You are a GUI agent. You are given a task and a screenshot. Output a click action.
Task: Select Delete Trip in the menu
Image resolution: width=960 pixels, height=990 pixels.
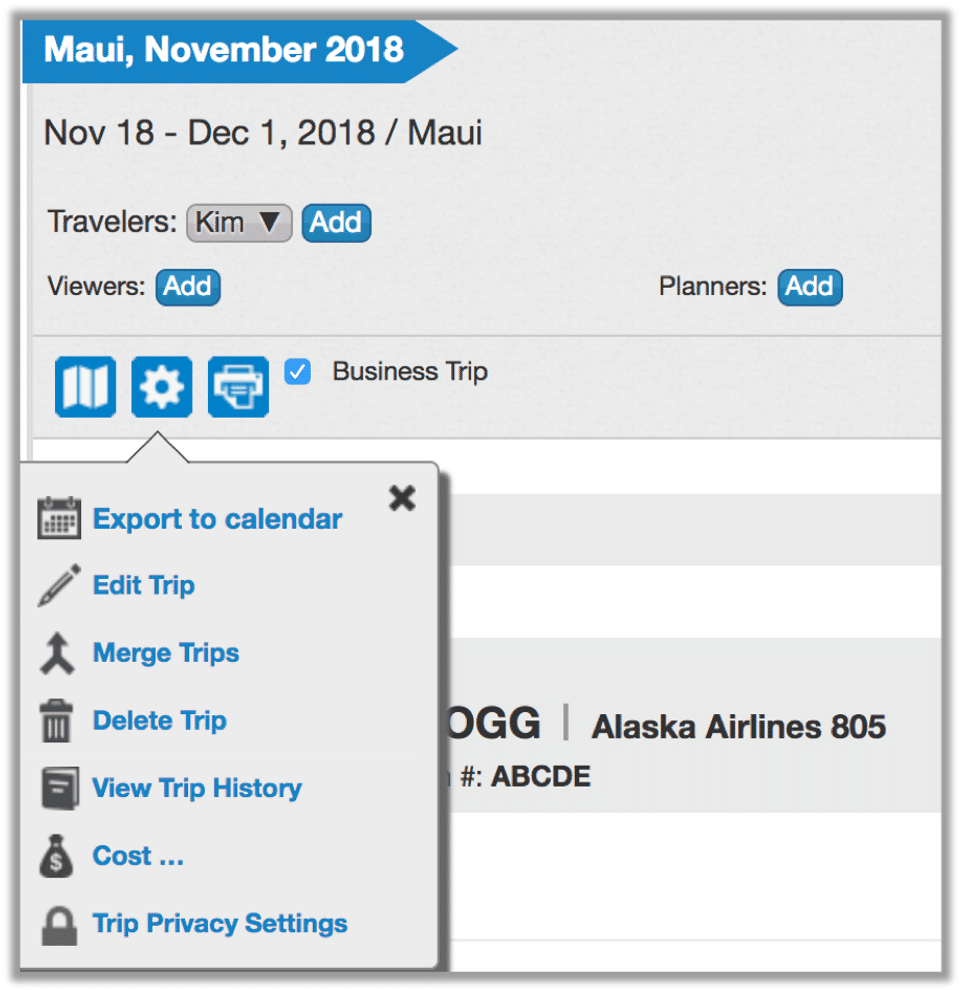pyautogui.click(x=159, y=720)
